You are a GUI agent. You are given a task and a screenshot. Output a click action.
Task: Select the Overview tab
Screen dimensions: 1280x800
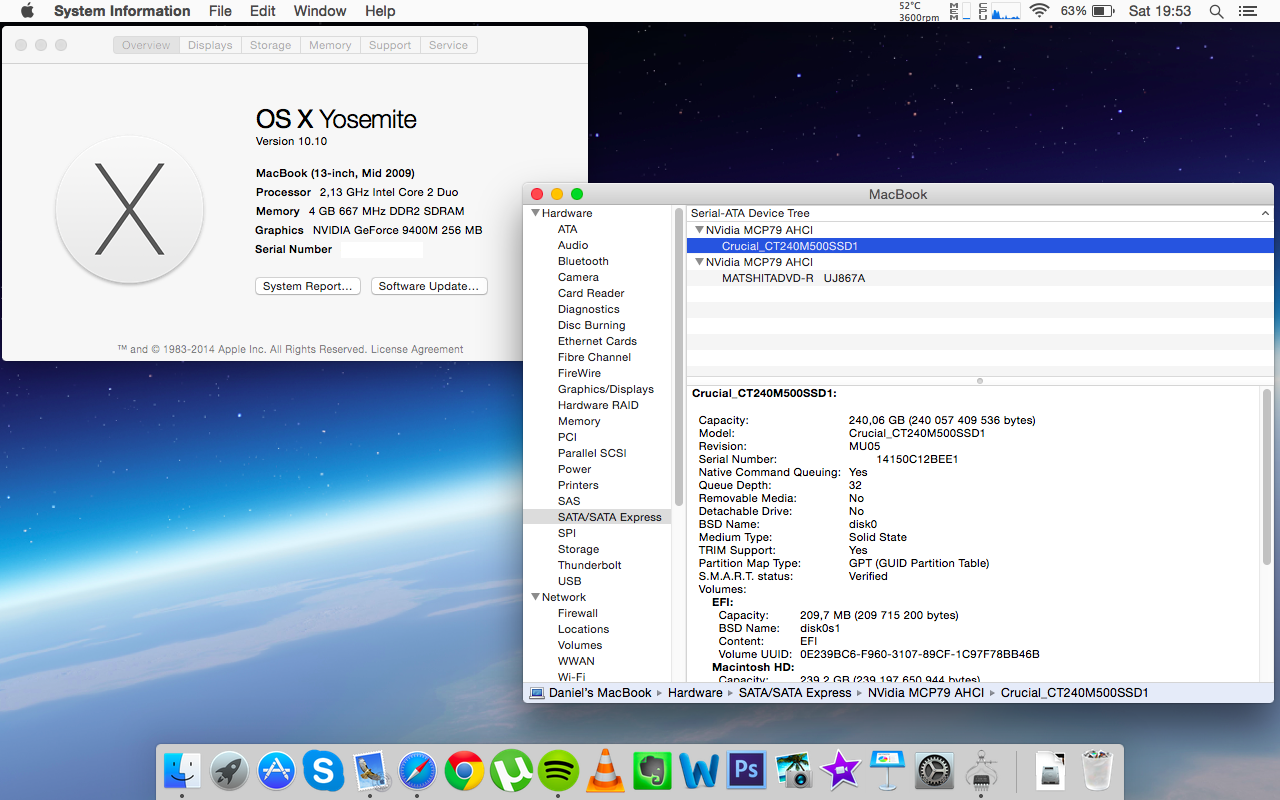146,45
